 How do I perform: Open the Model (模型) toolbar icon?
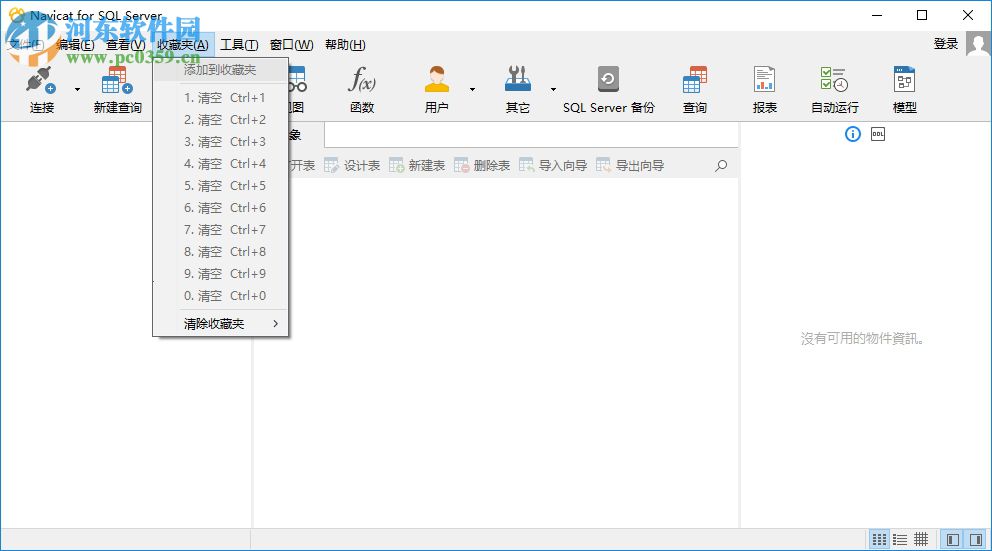pyautogui.click(x=904, y=90)
